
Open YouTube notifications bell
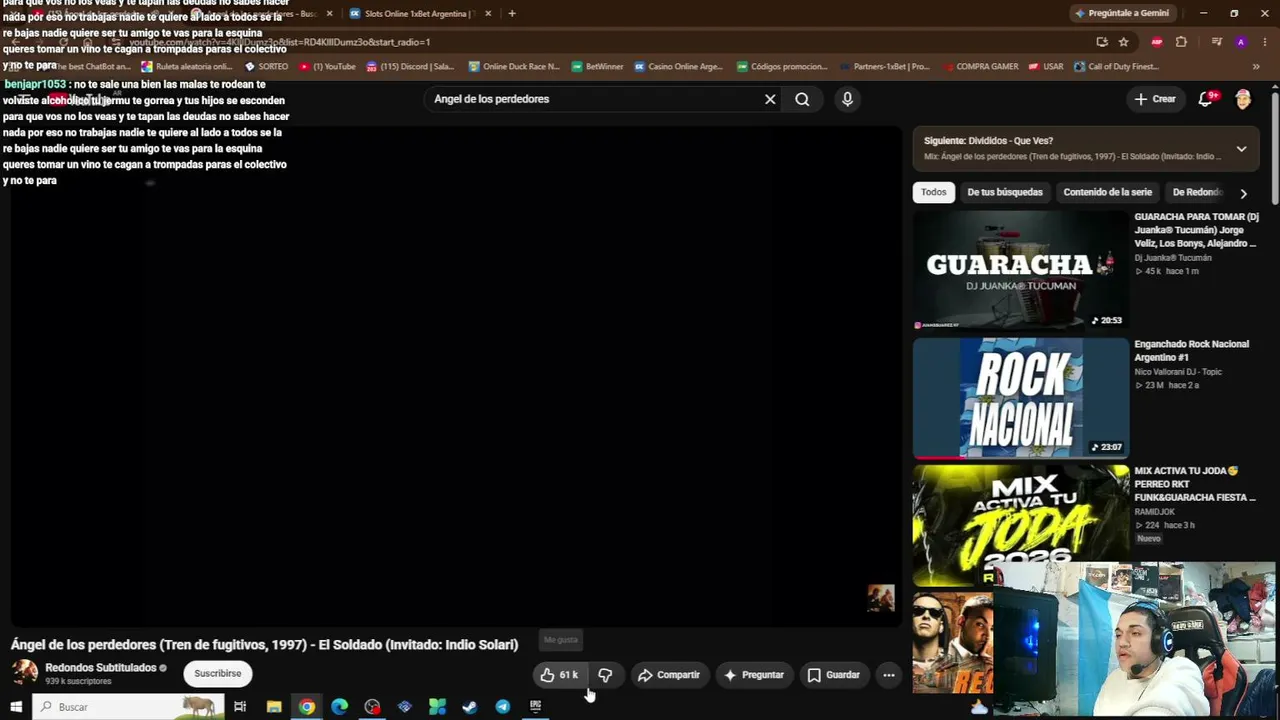click(x=1206, y=99)
